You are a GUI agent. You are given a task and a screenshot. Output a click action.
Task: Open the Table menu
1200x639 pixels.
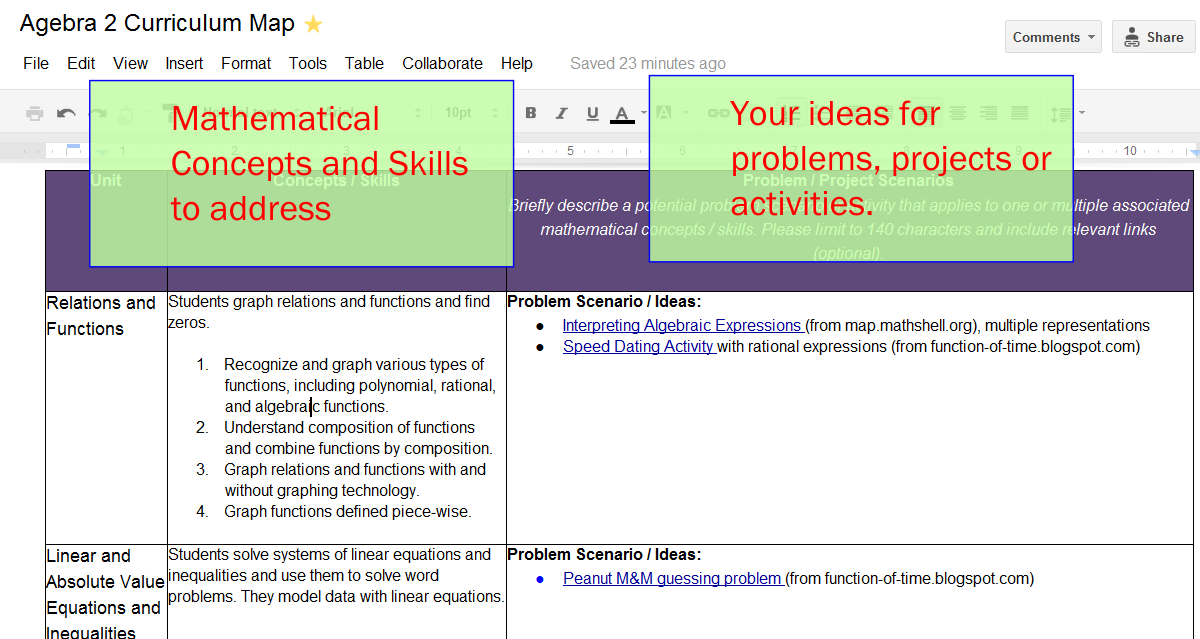364,63
